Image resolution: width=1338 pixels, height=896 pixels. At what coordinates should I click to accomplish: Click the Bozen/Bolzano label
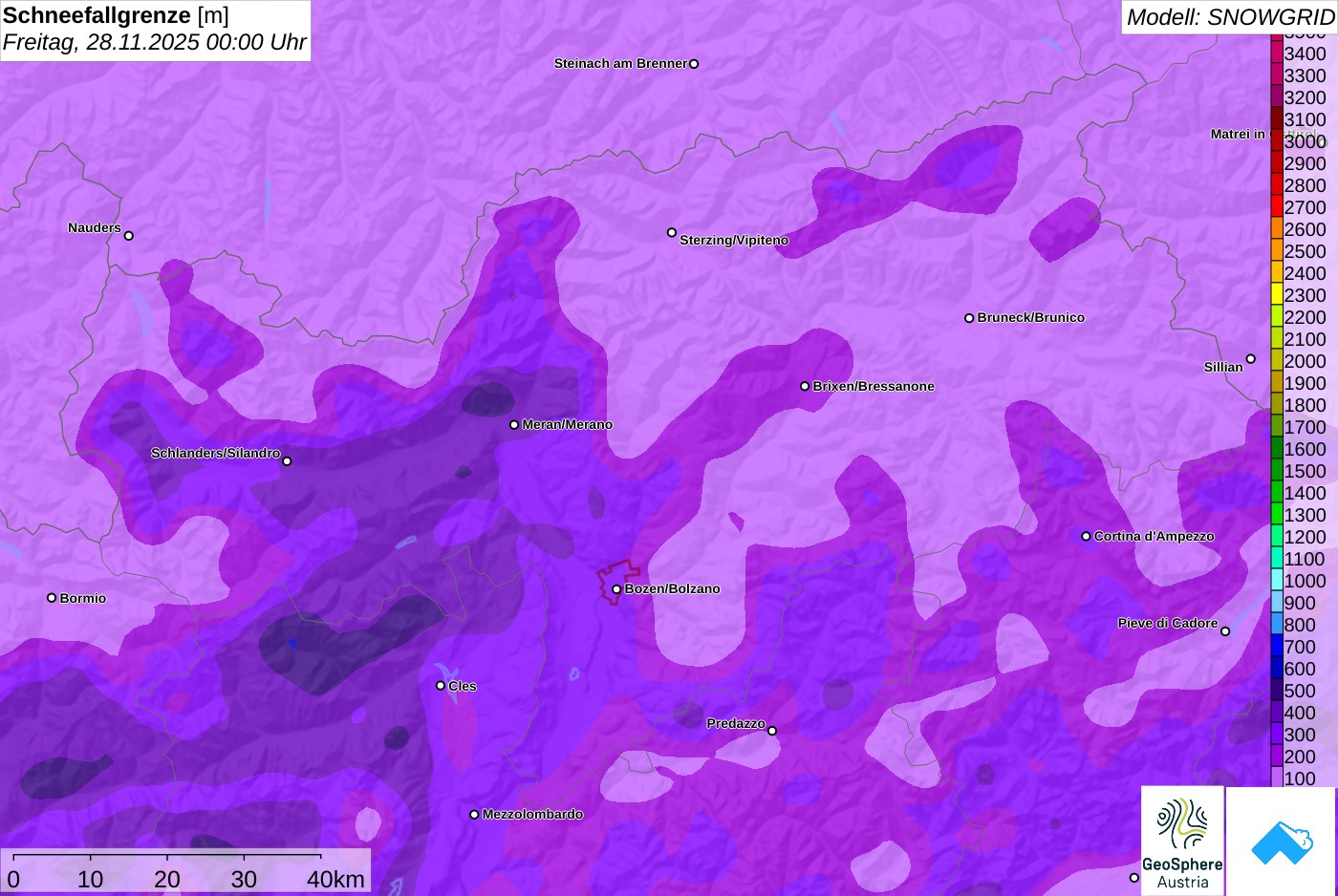click(x=672, y=589)
